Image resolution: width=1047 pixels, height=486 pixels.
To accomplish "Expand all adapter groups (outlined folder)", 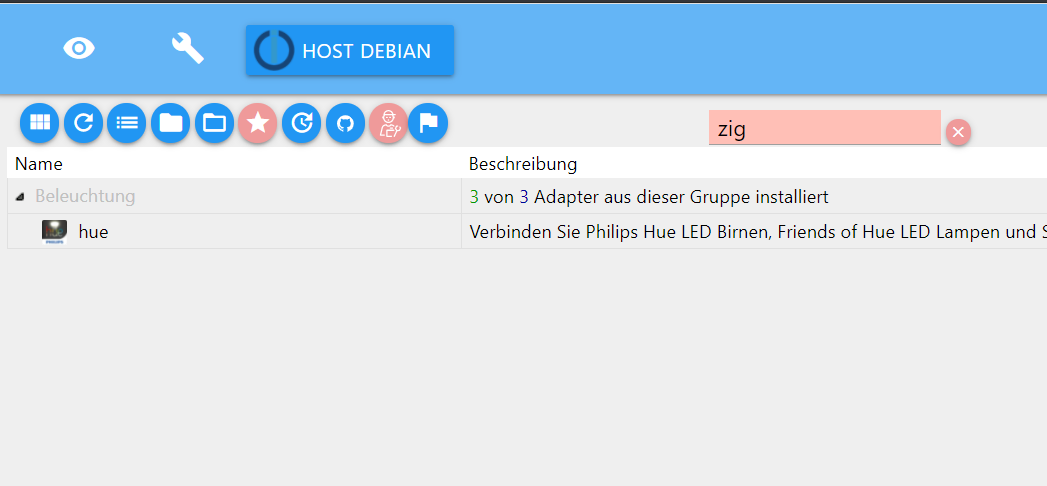I will [x=214, y=123].
